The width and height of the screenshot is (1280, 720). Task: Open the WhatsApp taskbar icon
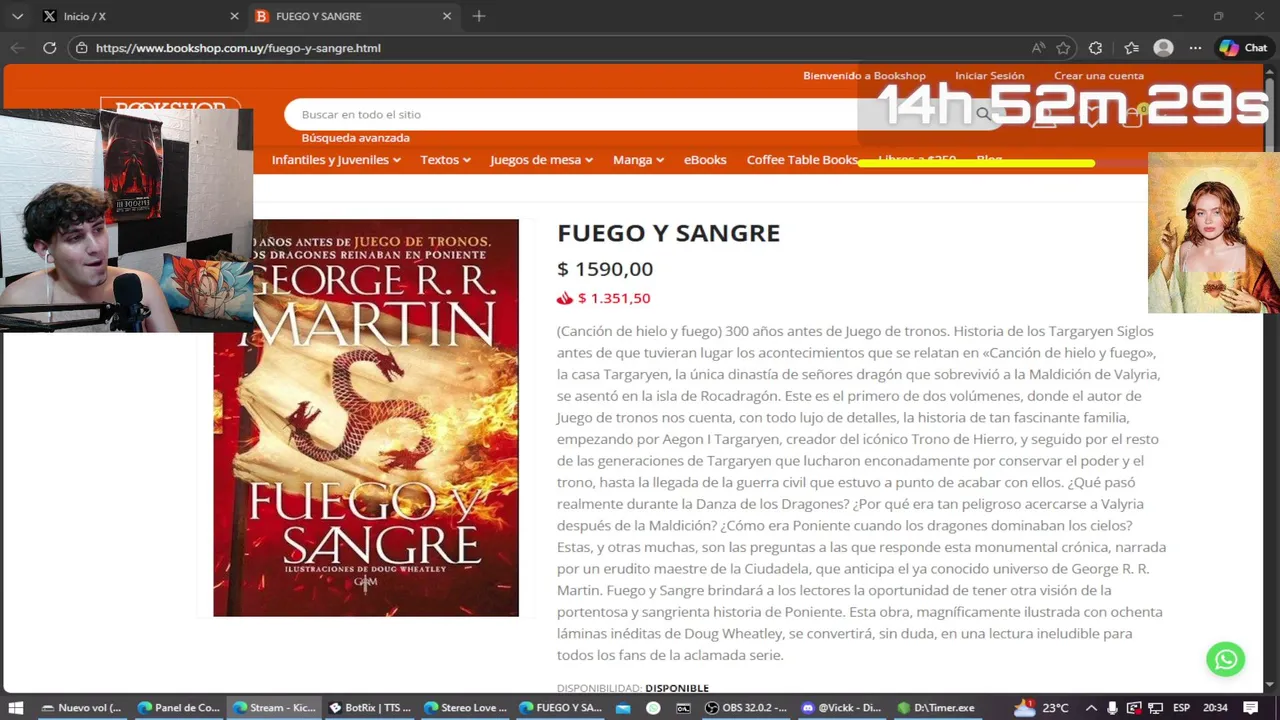click(x=653, y=708)
